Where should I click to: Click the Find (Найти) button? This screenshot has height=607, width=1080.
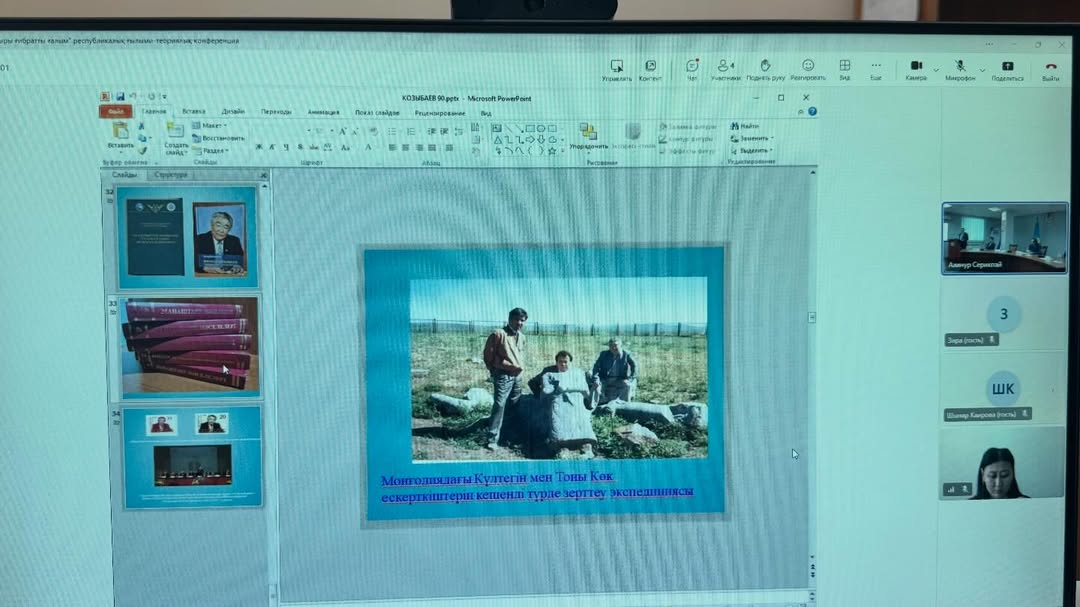coord(745,126)
